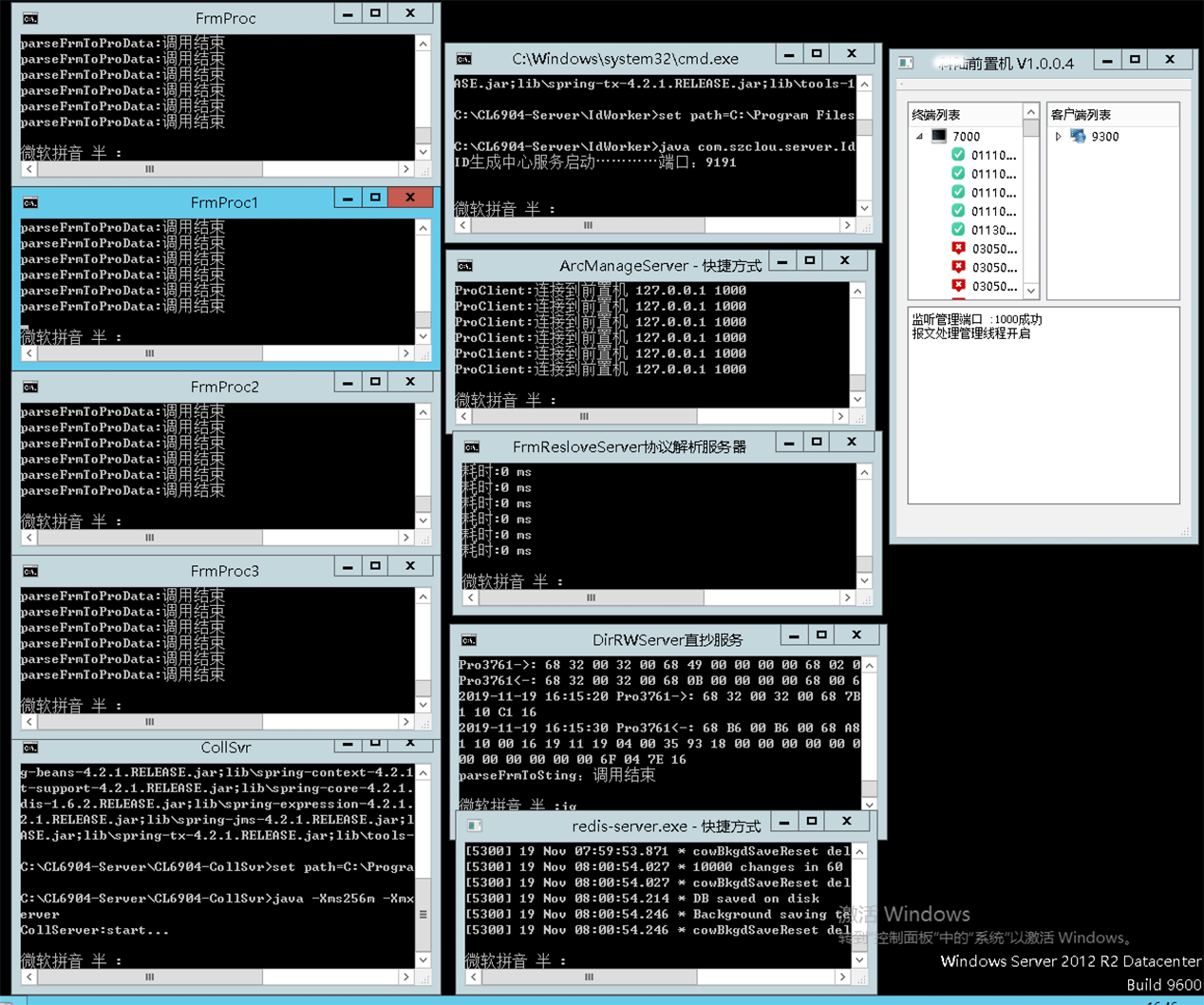This screenshot has height=1005, width=1204.
Task: Click FrmProc window's scroll-right arrow
Action: pyautogui.click(x=407, y=169)
